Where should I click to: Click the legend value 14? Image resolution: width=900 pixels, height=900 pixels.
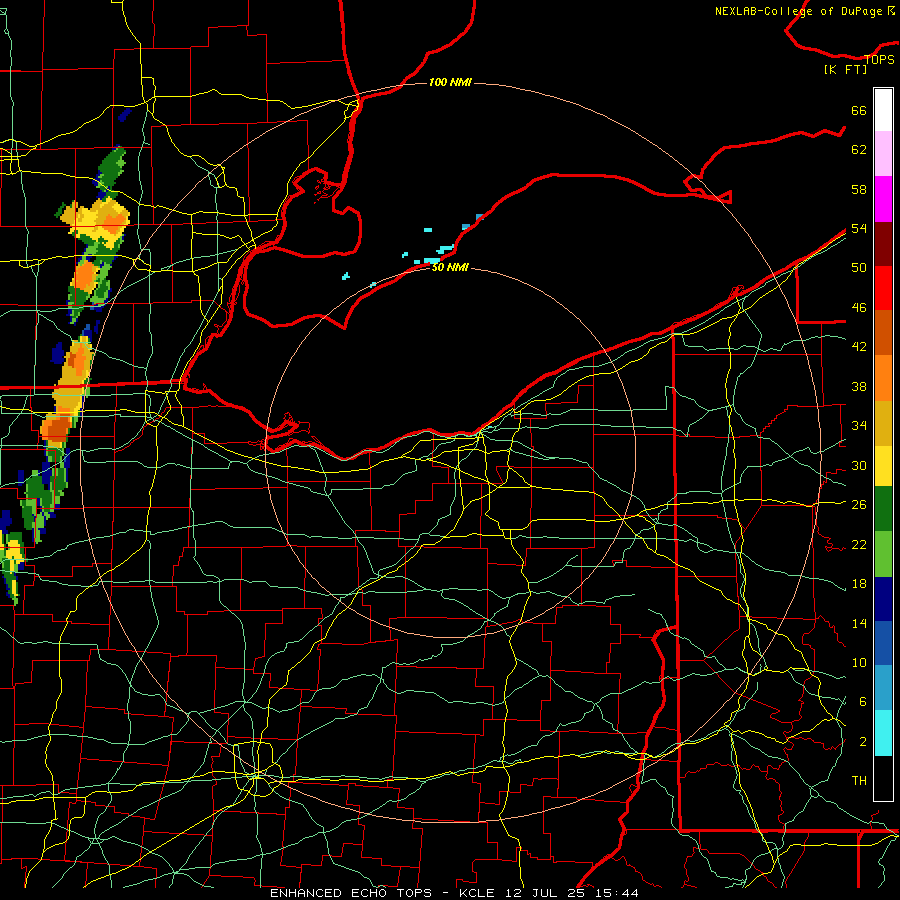click(859, 623)
